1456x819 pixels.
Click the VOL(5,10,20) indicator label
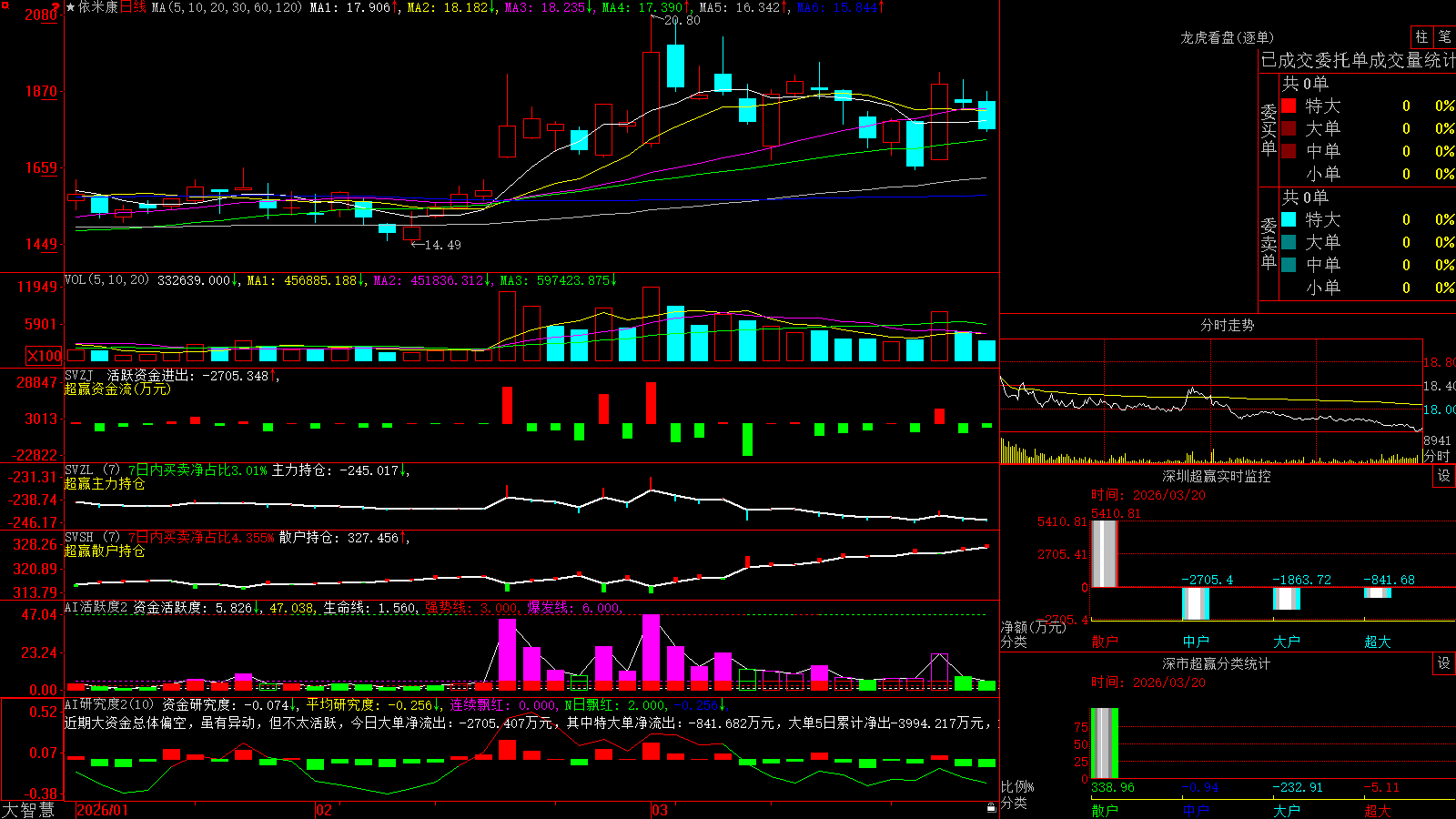coord(106,280)
